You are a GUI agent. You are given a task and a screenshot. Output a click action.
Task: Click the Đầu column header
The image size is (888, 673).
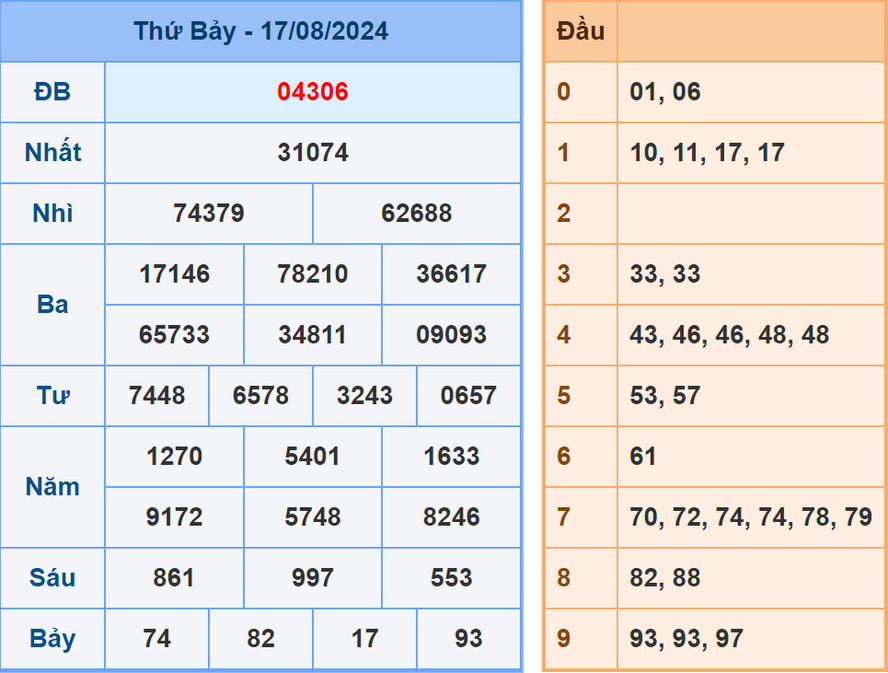[x=580, y=31]
